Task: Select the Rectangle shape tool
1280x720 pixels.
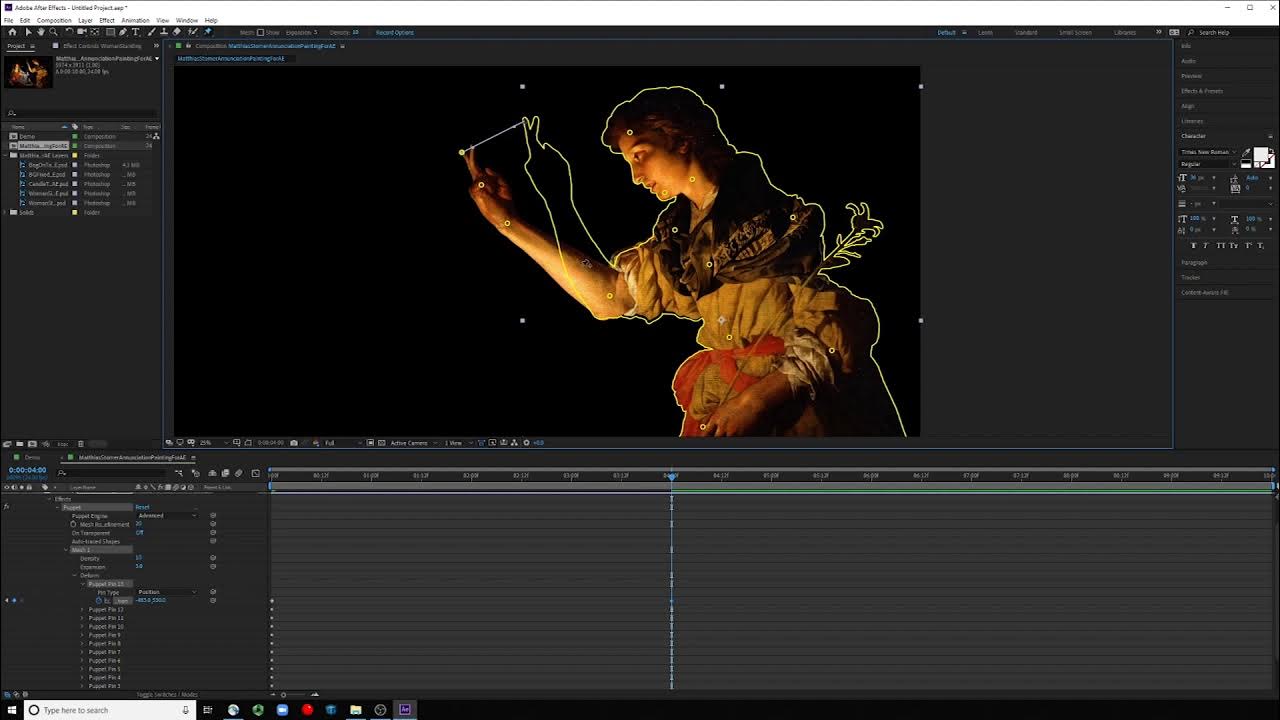Action: (110, 32)
